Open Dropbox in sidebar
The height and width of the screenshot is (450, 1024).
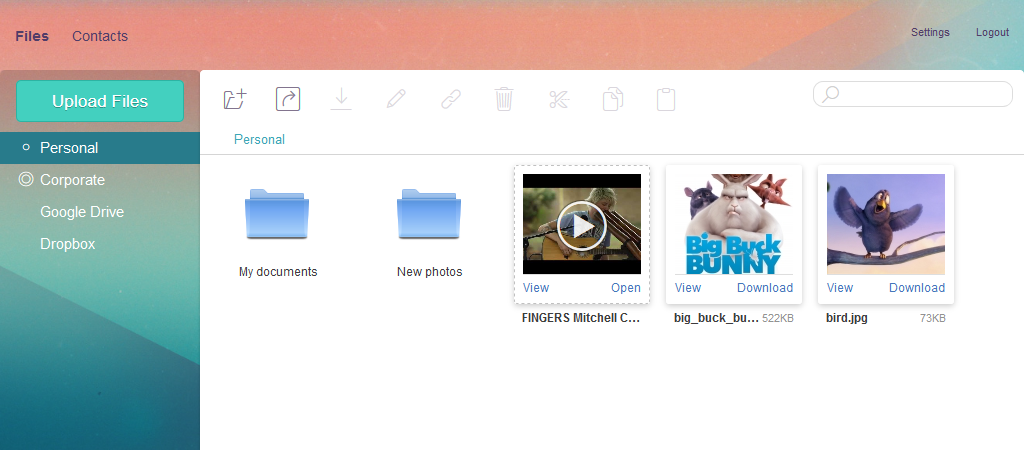(67, 244)
